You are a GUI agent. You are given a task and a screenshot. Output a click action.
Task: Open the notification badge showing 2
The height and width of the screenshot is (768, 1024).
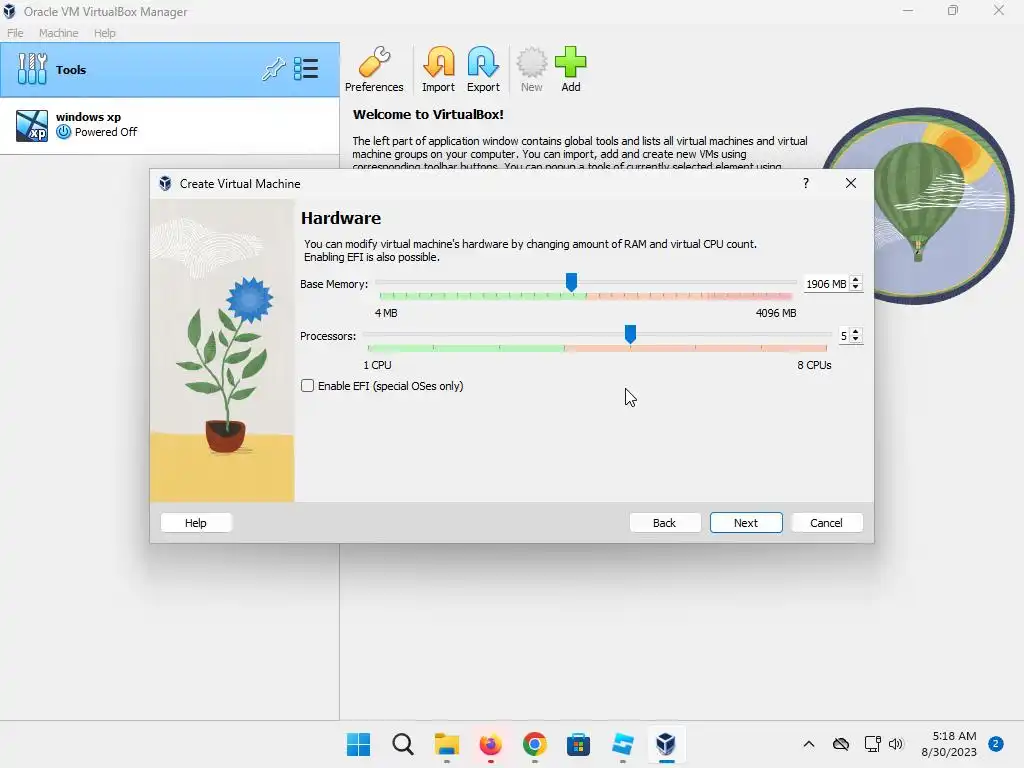[996, 744]
